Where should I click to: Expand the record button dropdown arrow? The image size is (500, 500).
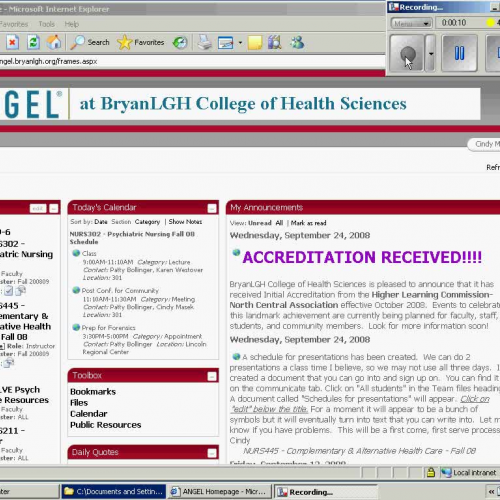(431, 53)
